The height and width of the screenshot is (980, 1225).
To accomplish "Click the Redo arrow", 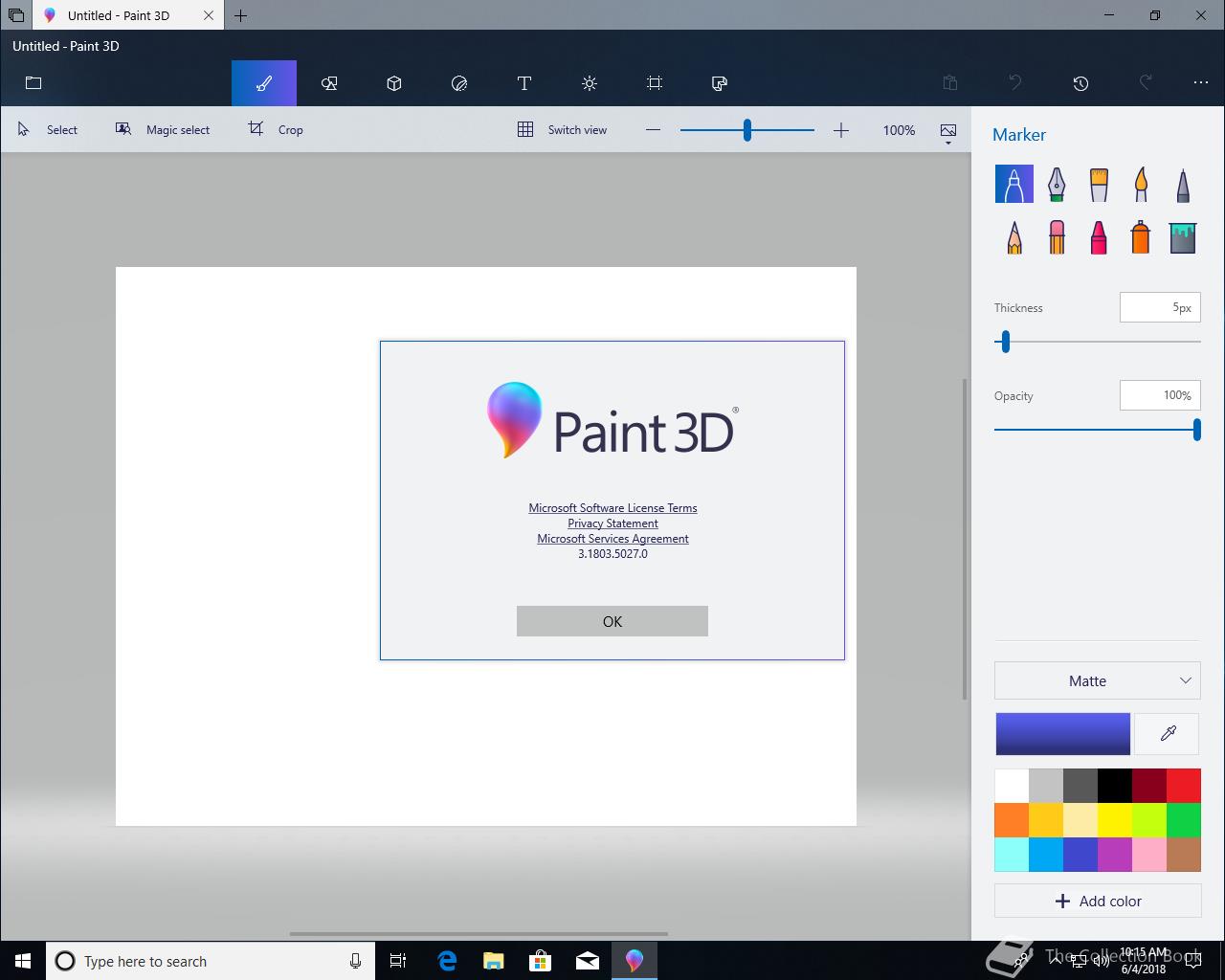I will point(1146,83).
